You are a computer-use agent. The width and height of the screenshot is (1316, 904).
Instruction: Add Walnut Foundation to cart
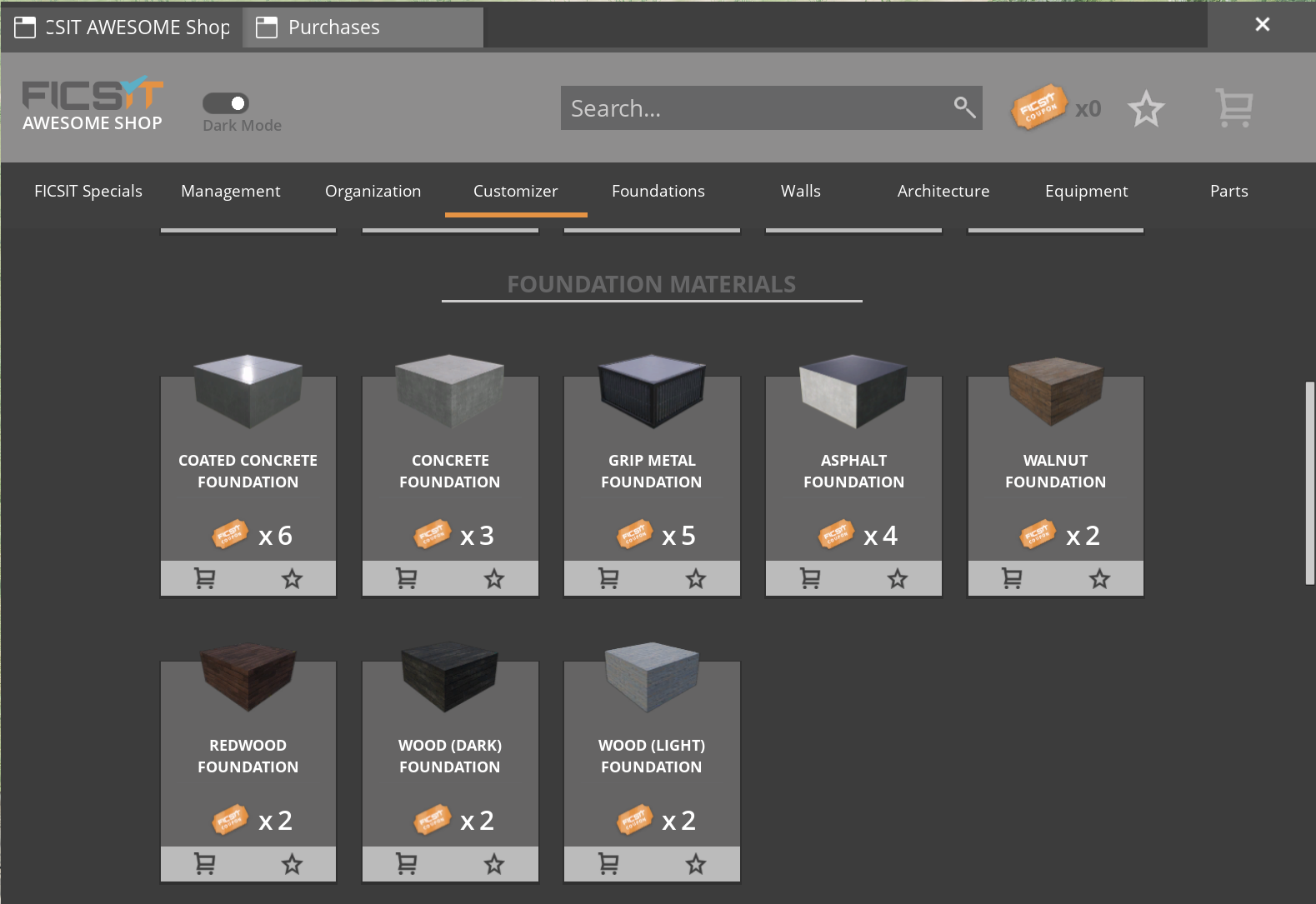[x=1012, y=578]
